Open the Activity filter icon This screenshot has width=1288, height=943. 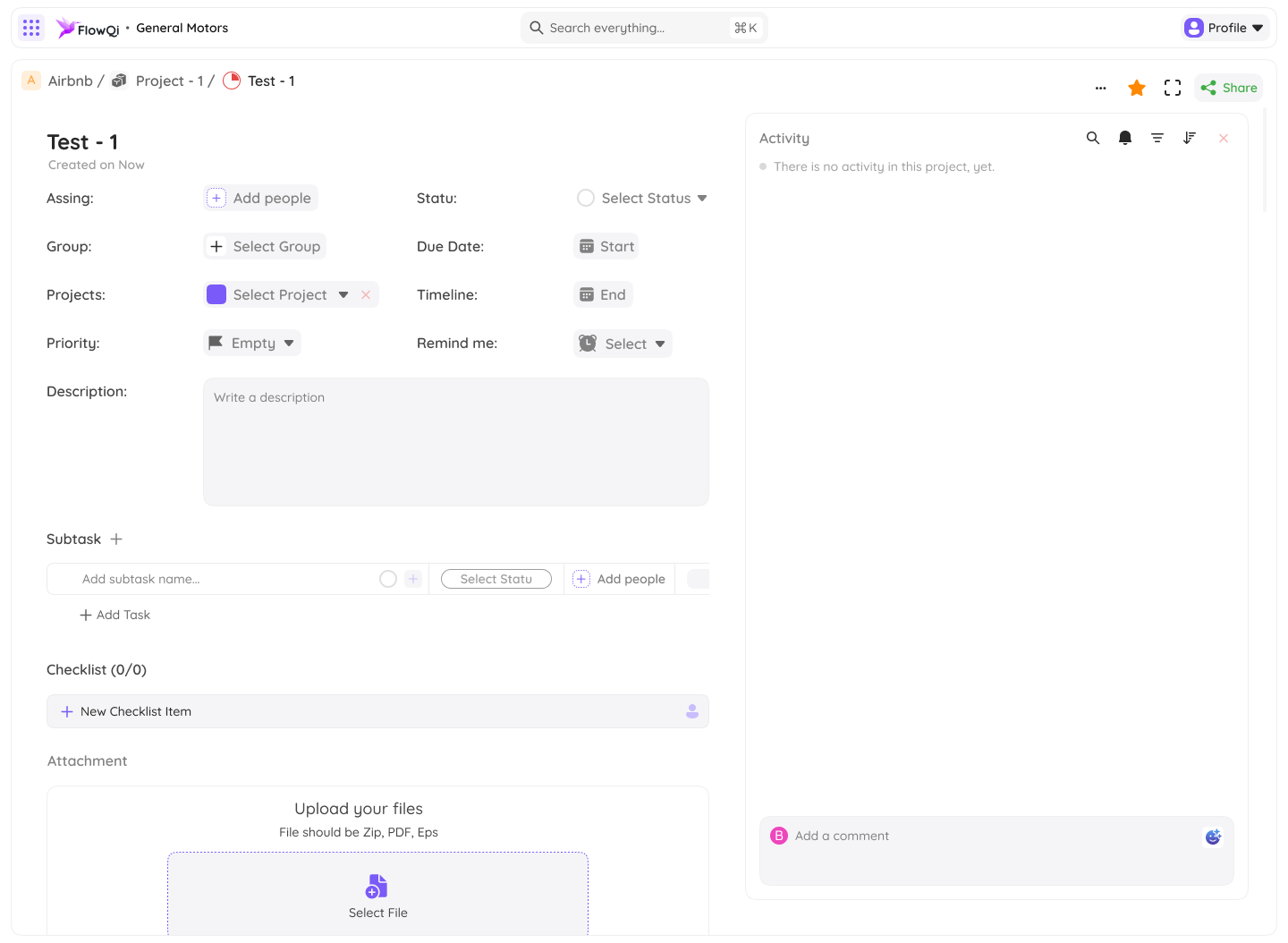pos(1157,138)
